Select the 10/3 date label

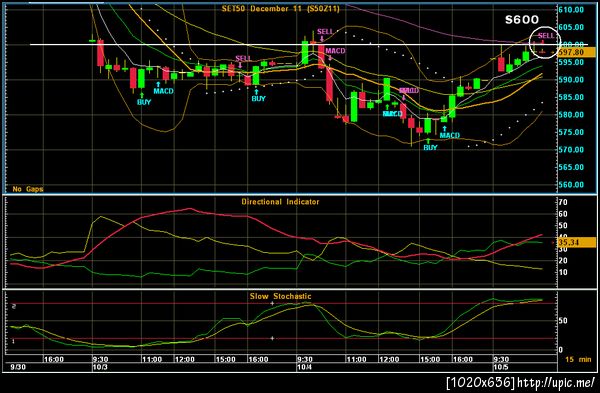(x=101, y=367)
